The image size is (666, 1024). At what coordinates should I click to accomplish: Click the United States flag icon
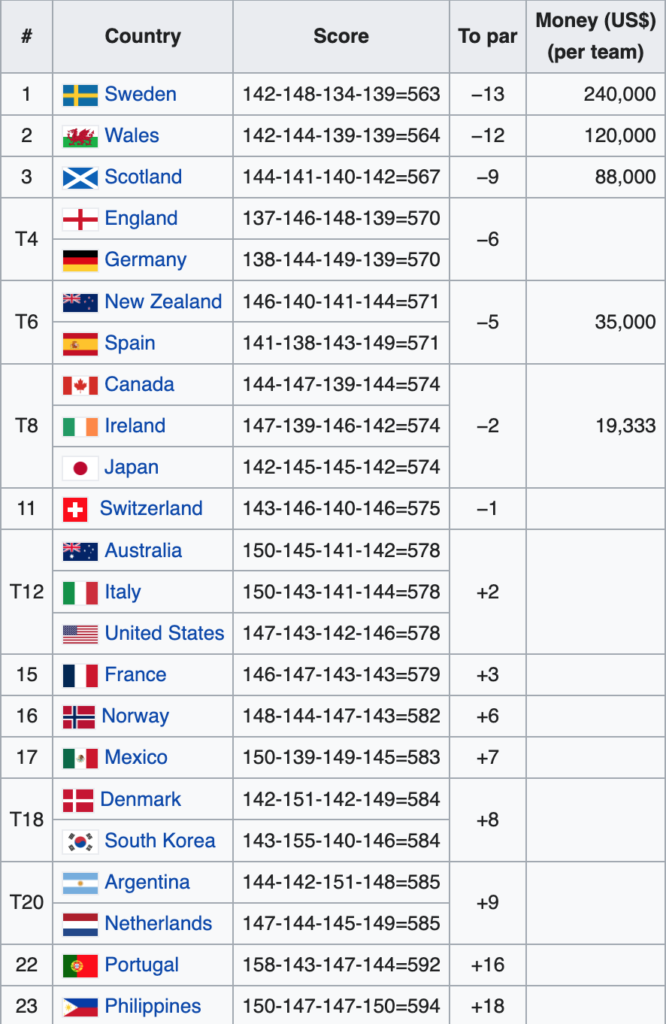(x=80, y=634)
